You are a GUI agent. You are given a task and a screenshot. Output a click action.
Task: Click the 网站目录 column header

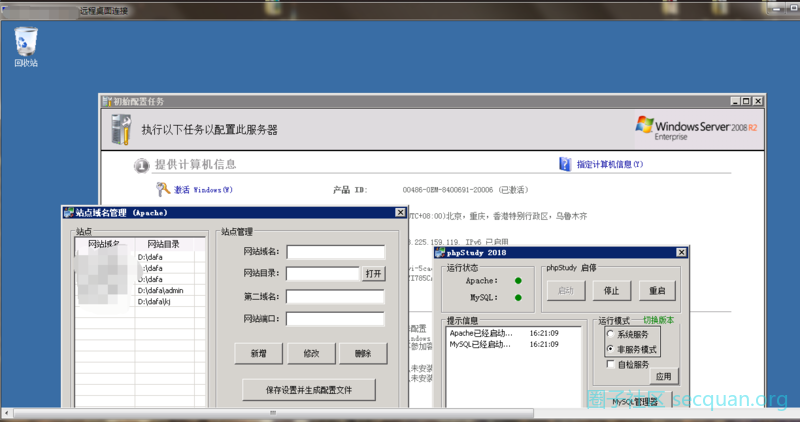[x=163, y=244]
